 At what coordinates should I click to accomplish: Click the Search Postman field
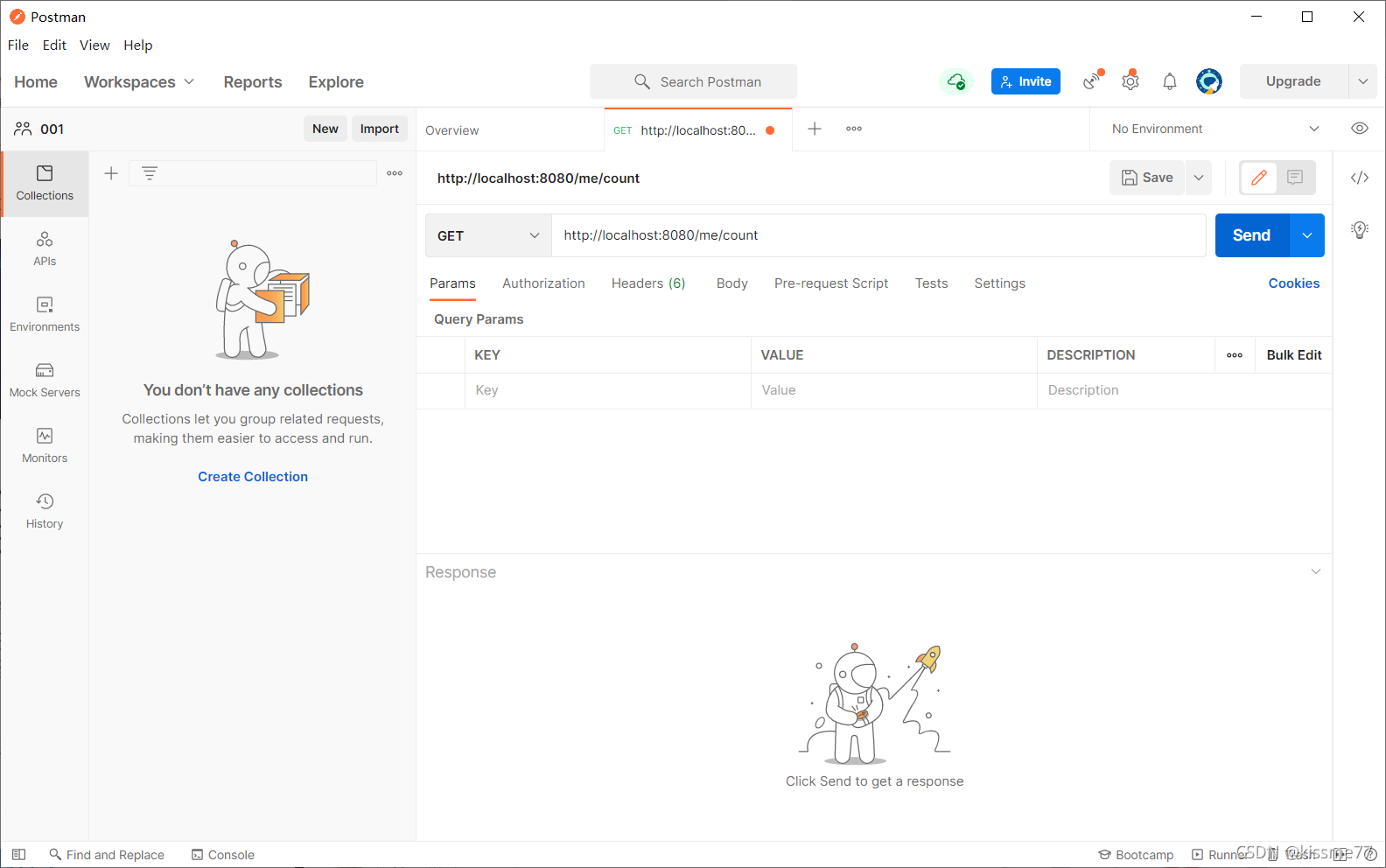pos(694,81)
